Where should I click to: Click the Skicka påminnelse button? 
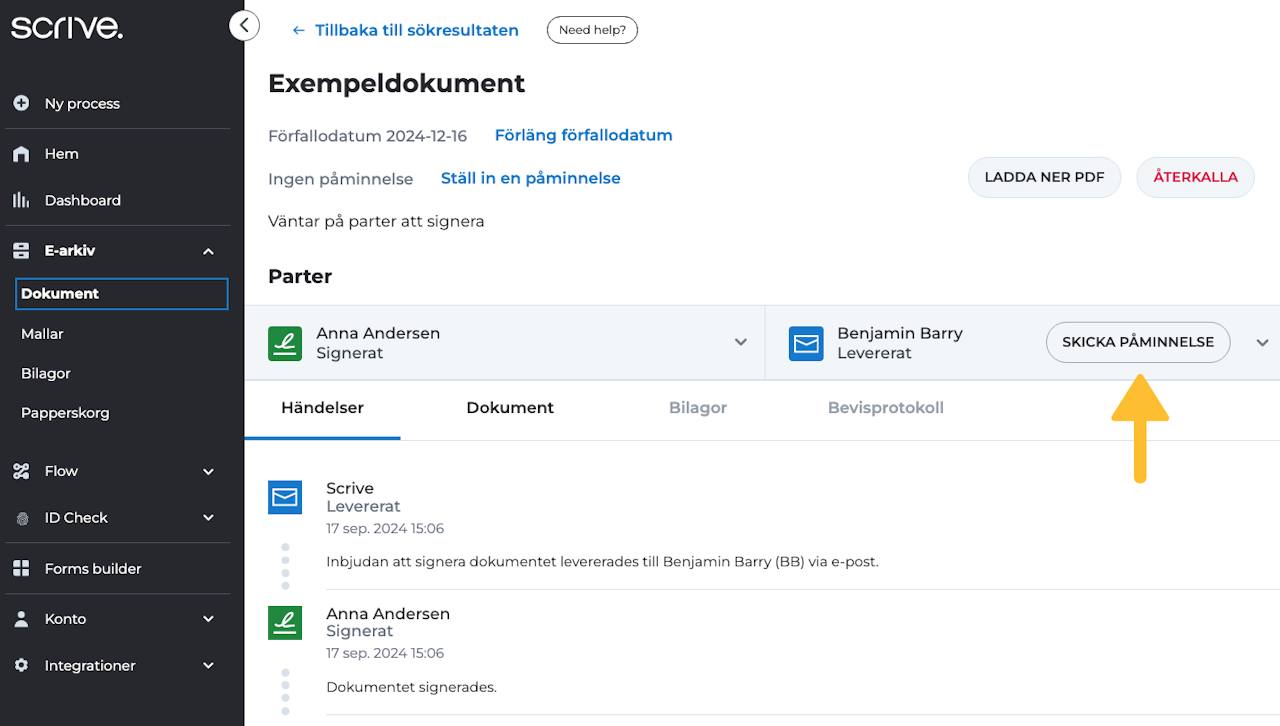click(x=1138, y=342)
